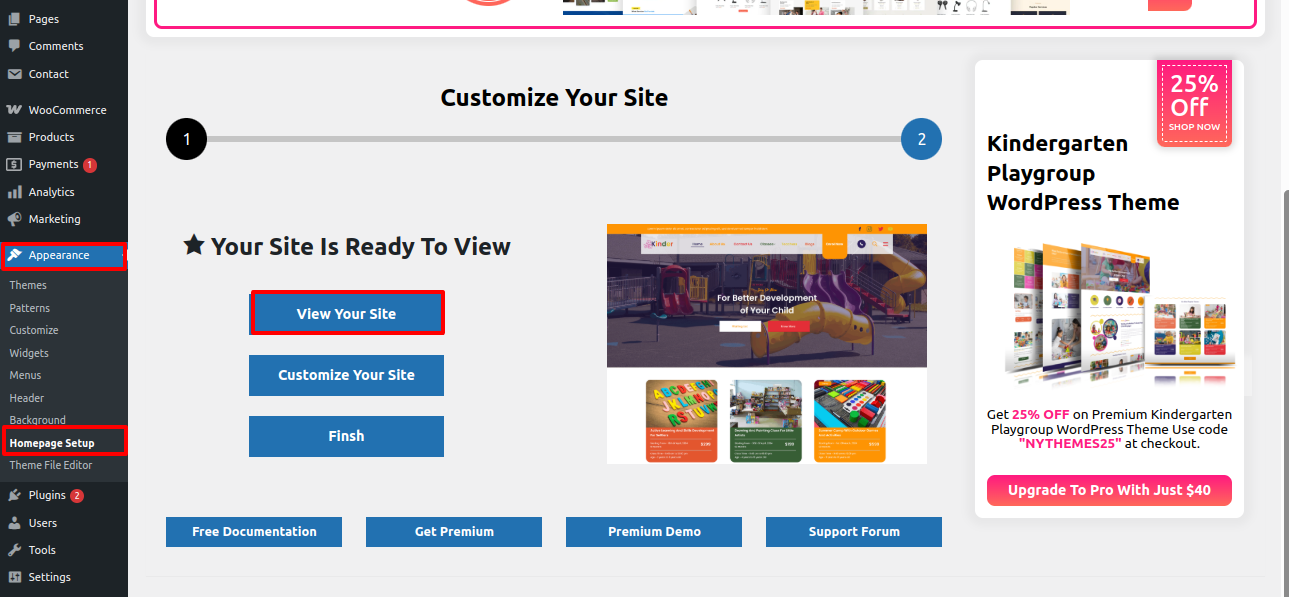Viewport: 1289px width, 597px height.
Task: Click the Tools wrench icon
Action: (x=14, y=550)
